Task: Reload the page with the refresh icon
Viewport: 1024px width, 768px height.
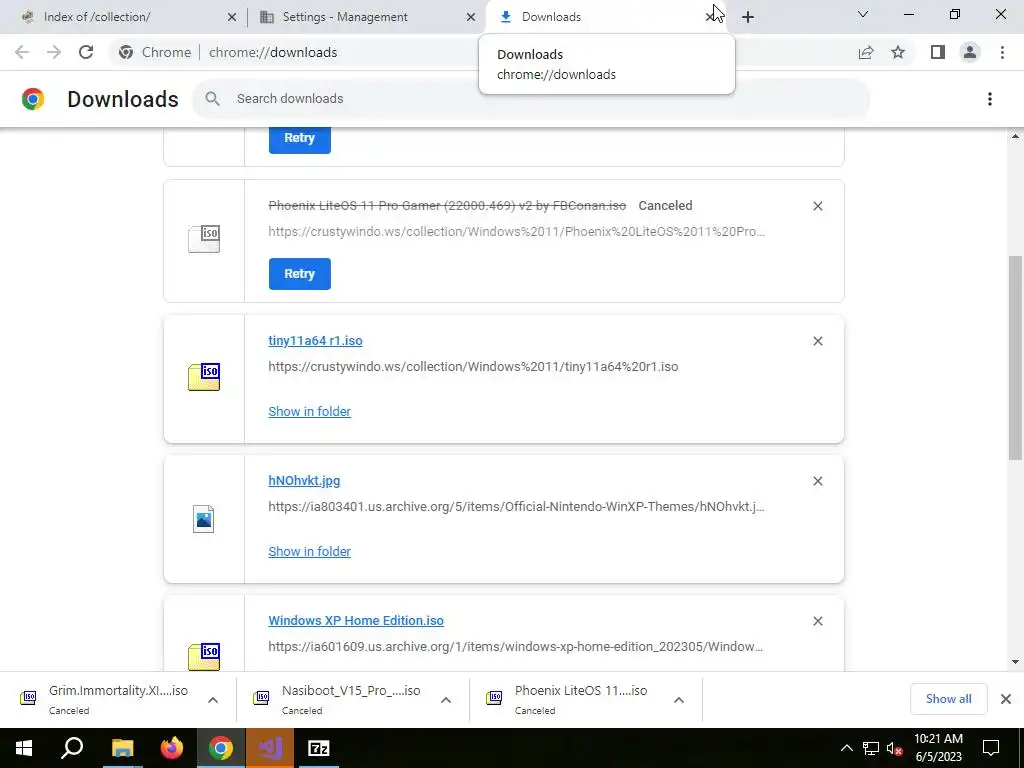Action: point(86,52)
